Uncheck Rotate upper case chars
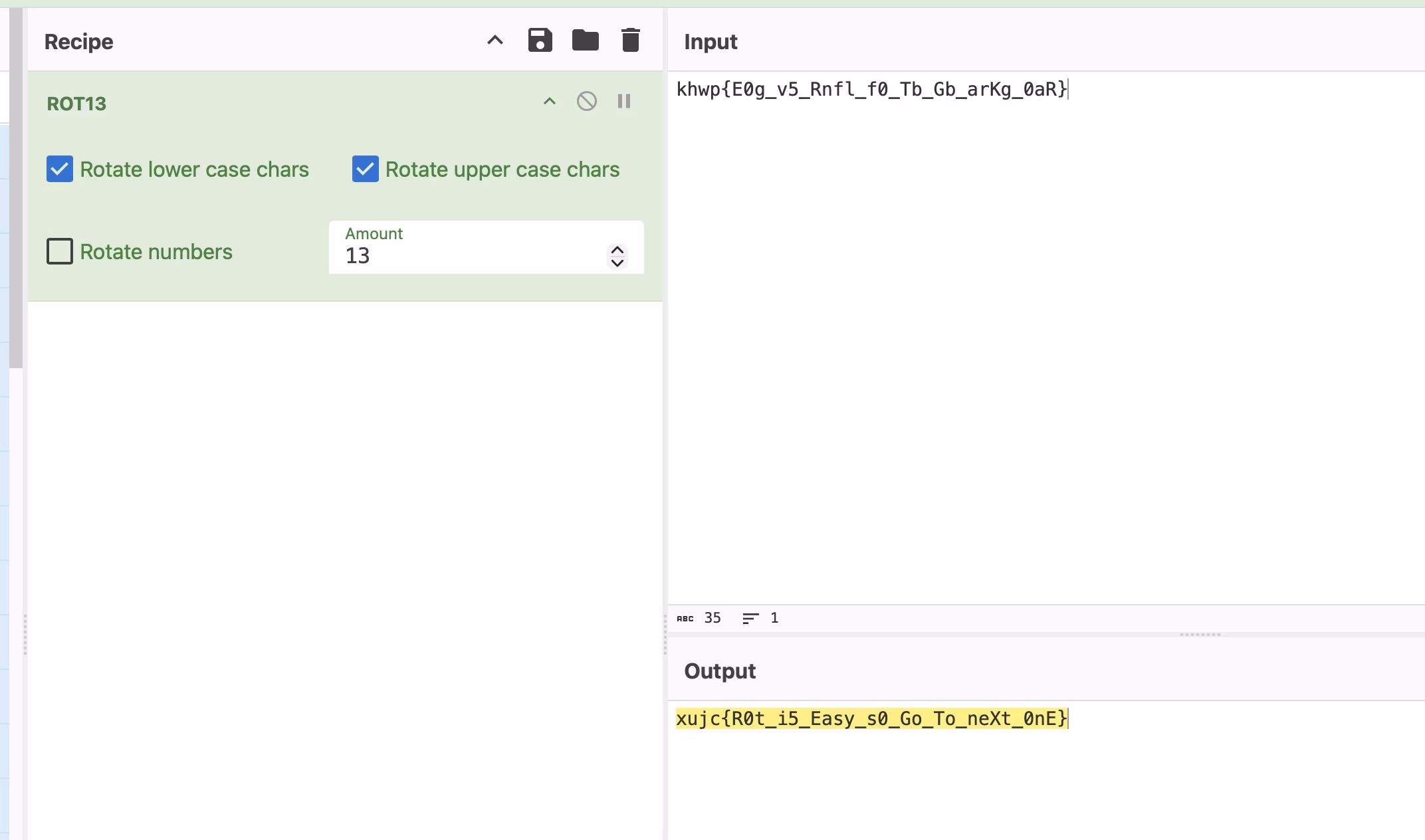 (366, 169)
